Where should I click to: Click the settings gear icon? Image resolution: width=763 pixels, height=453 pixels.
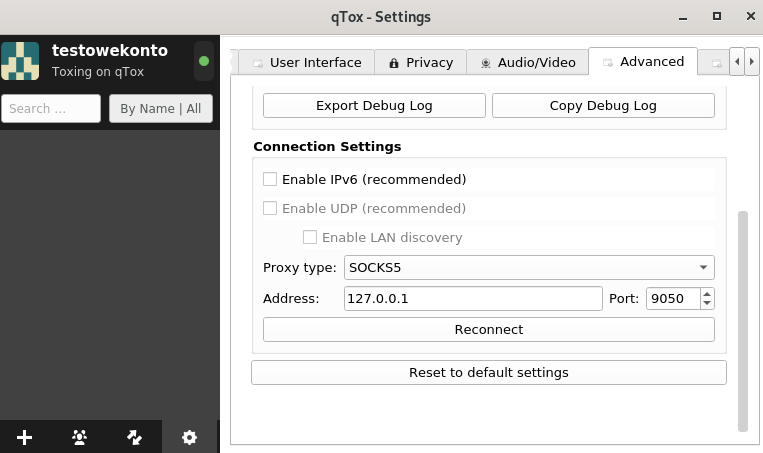tap(189, 437)
